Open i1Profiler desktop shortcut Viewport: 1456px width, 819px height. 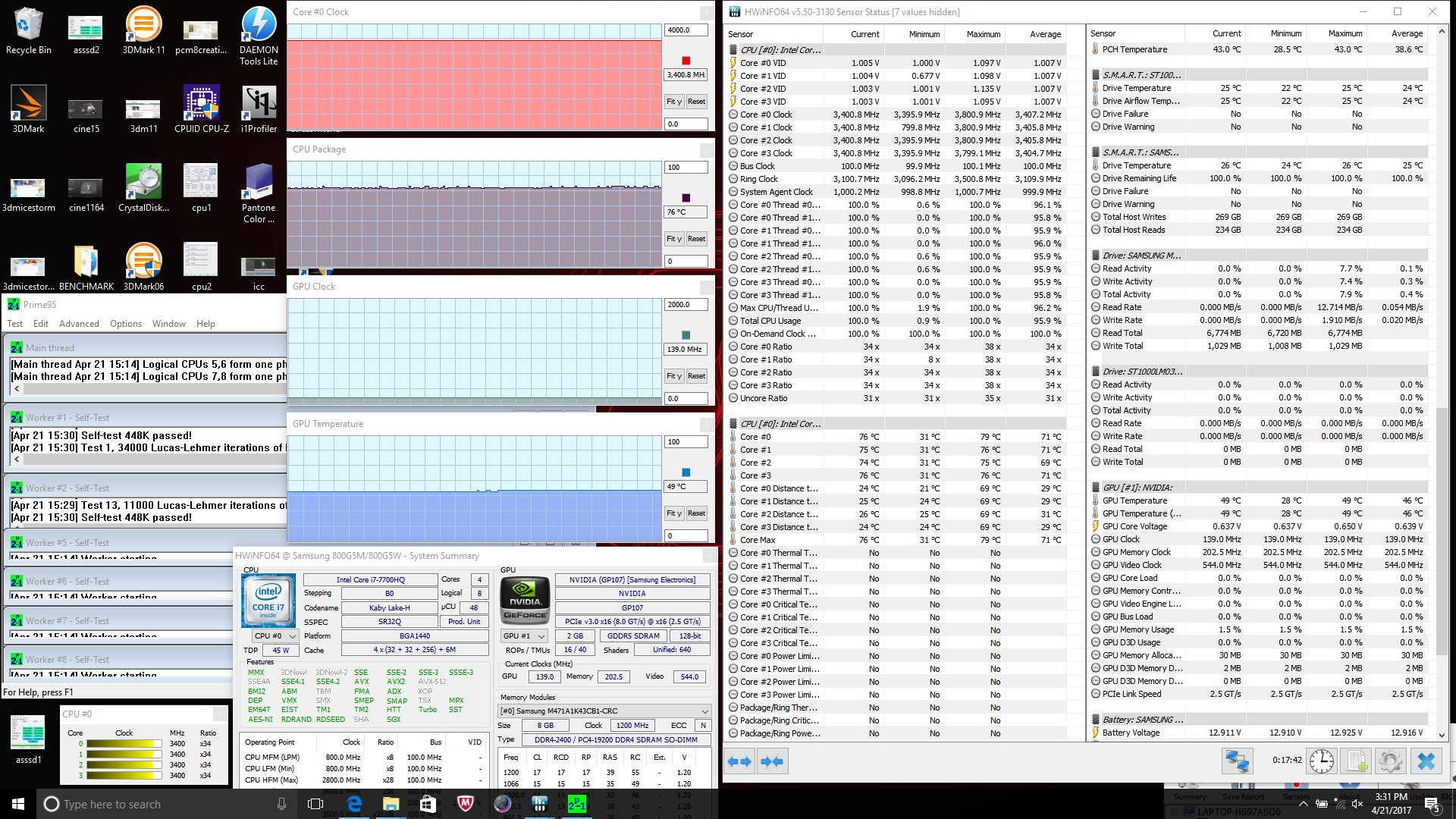(259, 109)
